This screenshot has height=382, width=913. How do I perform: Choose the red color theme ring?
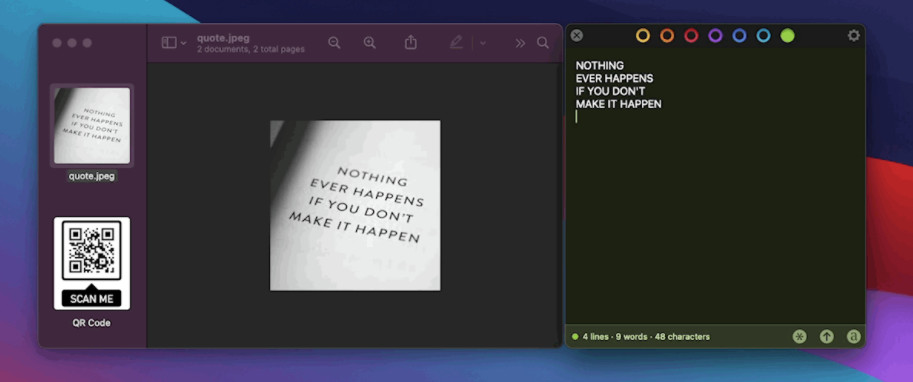[x=691, y=36]
